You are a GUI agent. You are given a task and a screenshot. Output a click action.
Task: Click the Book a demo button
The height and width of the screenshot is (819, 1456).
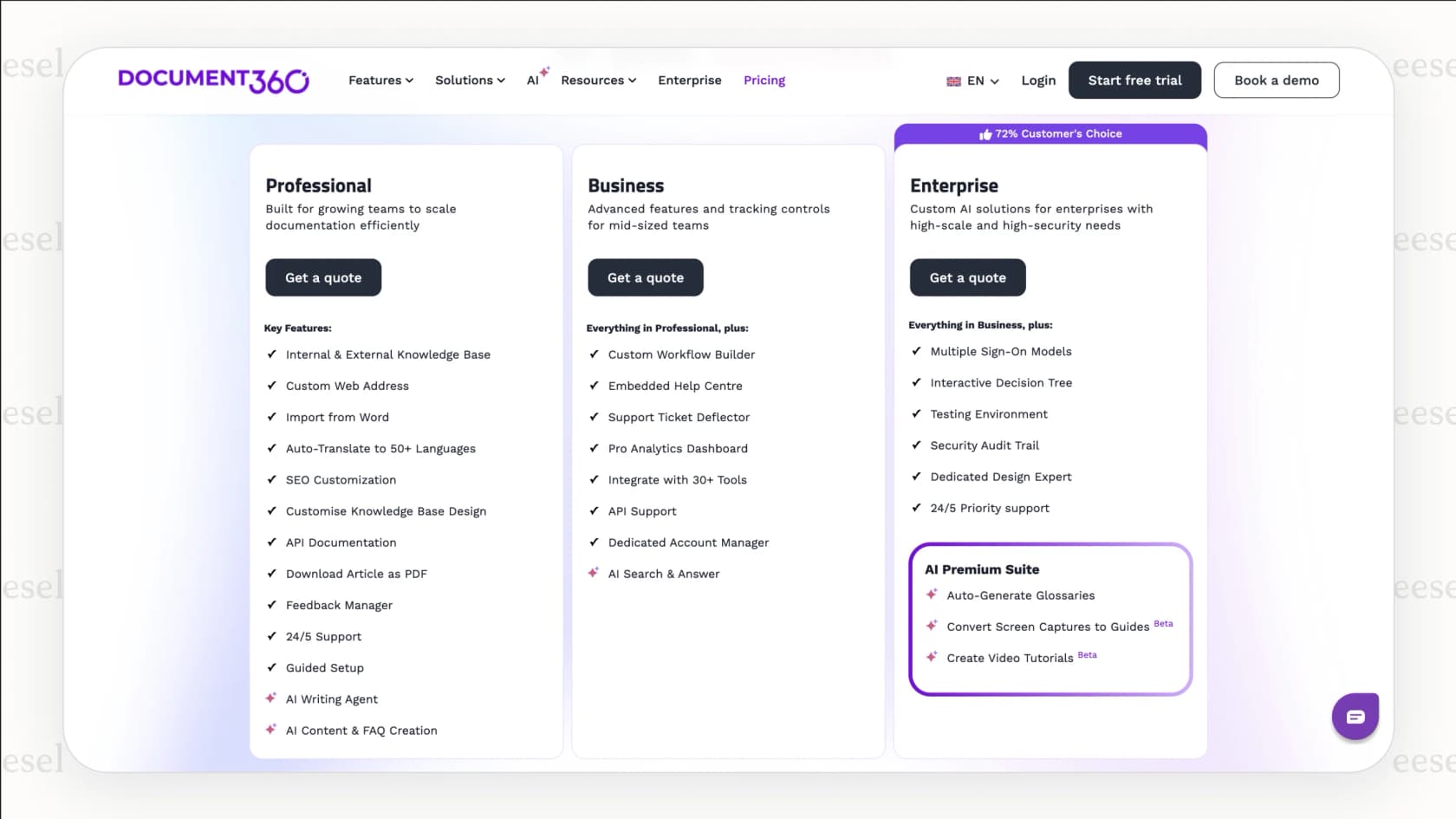click(1277, 80)
